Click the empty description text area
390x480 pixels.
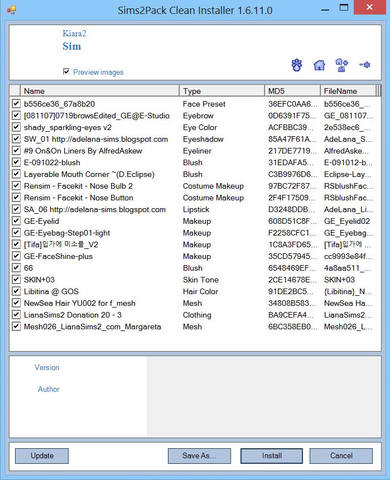(264, 397)
